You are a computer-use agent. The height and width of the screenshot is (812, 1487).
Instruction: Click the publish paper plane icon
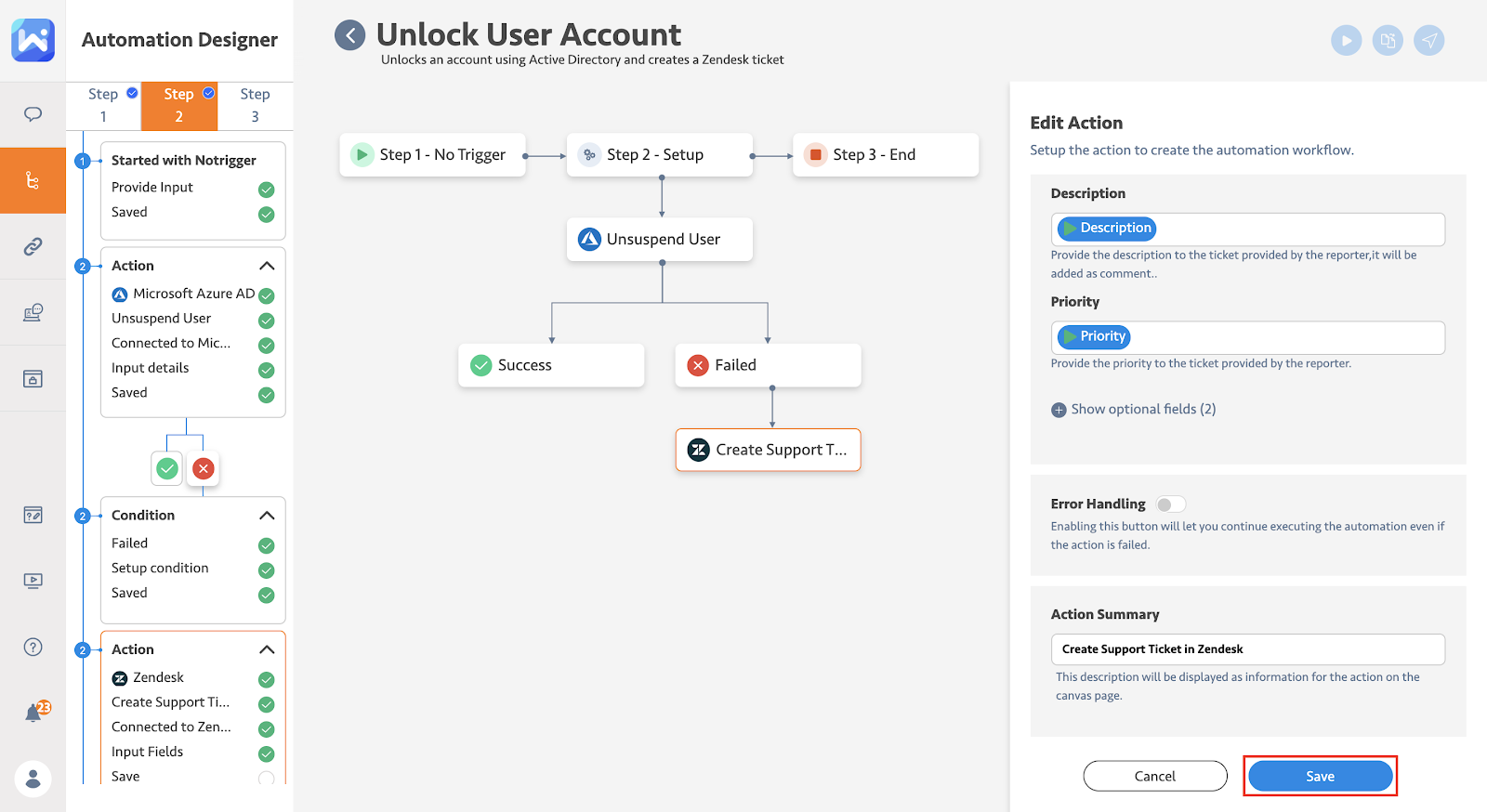(1428, 41)
